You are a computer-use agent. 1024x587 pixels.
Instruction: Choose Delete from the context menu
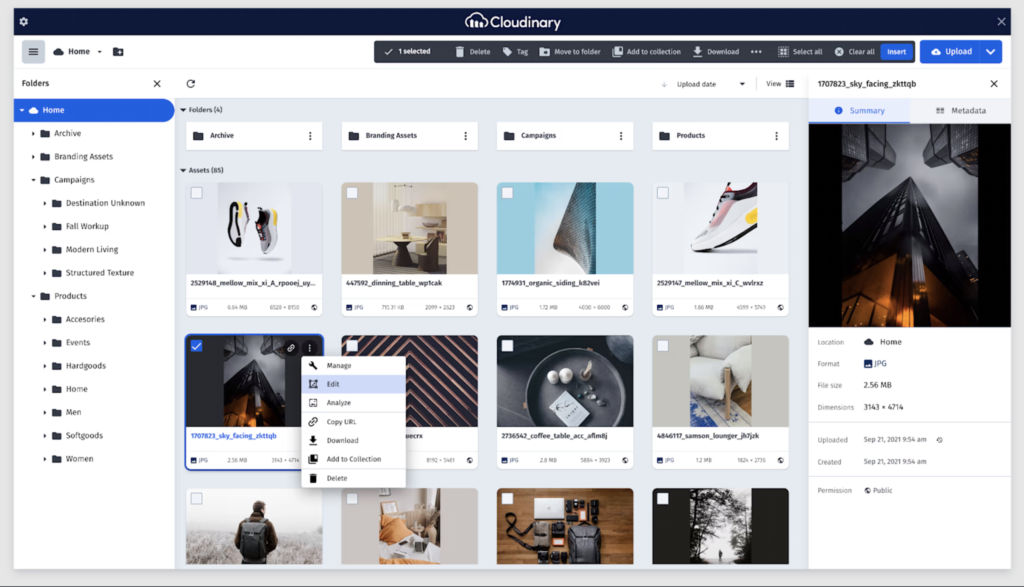353,478
